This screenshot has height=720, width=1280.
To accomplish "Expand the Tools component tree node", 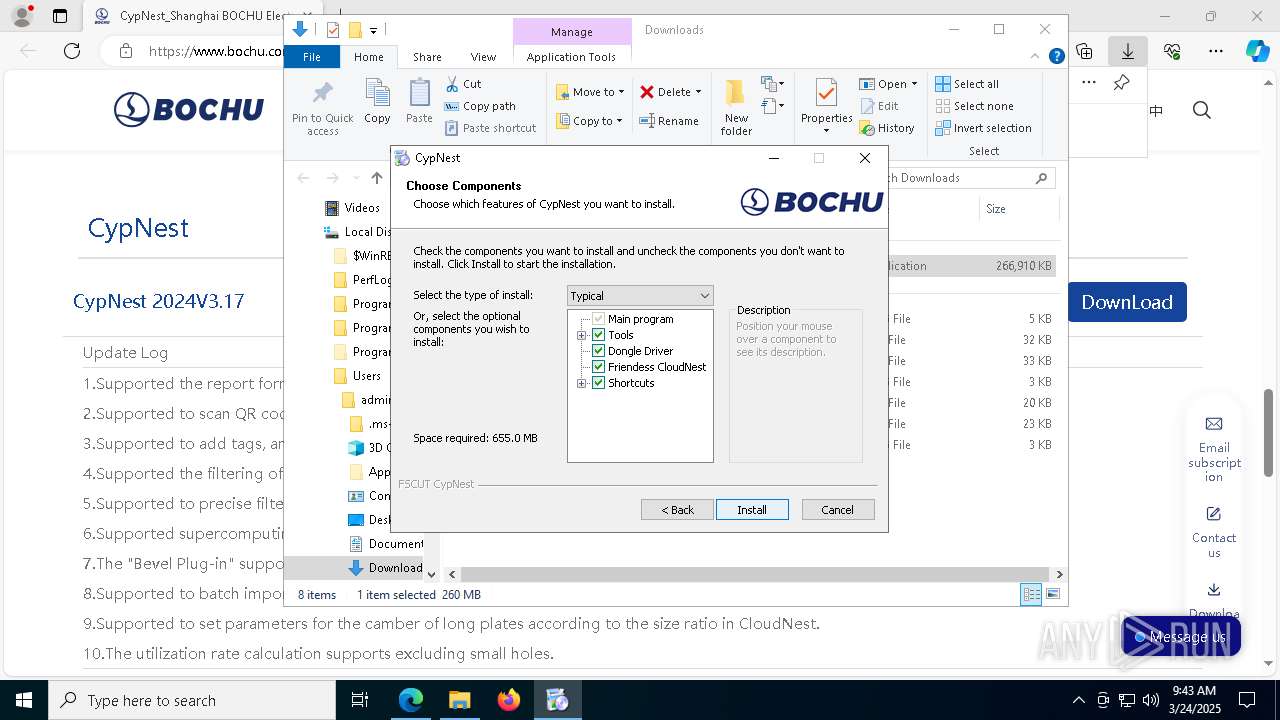I will (582, 336).
